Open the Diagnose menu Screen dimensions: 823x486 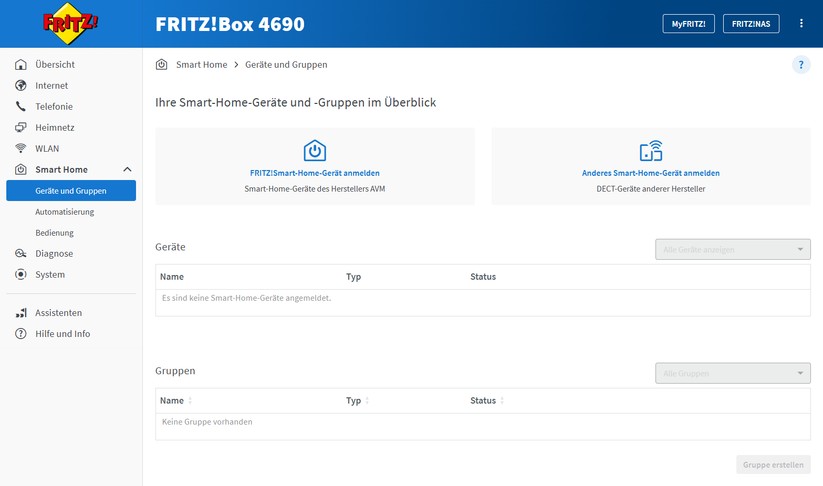(x=54, y=253)
